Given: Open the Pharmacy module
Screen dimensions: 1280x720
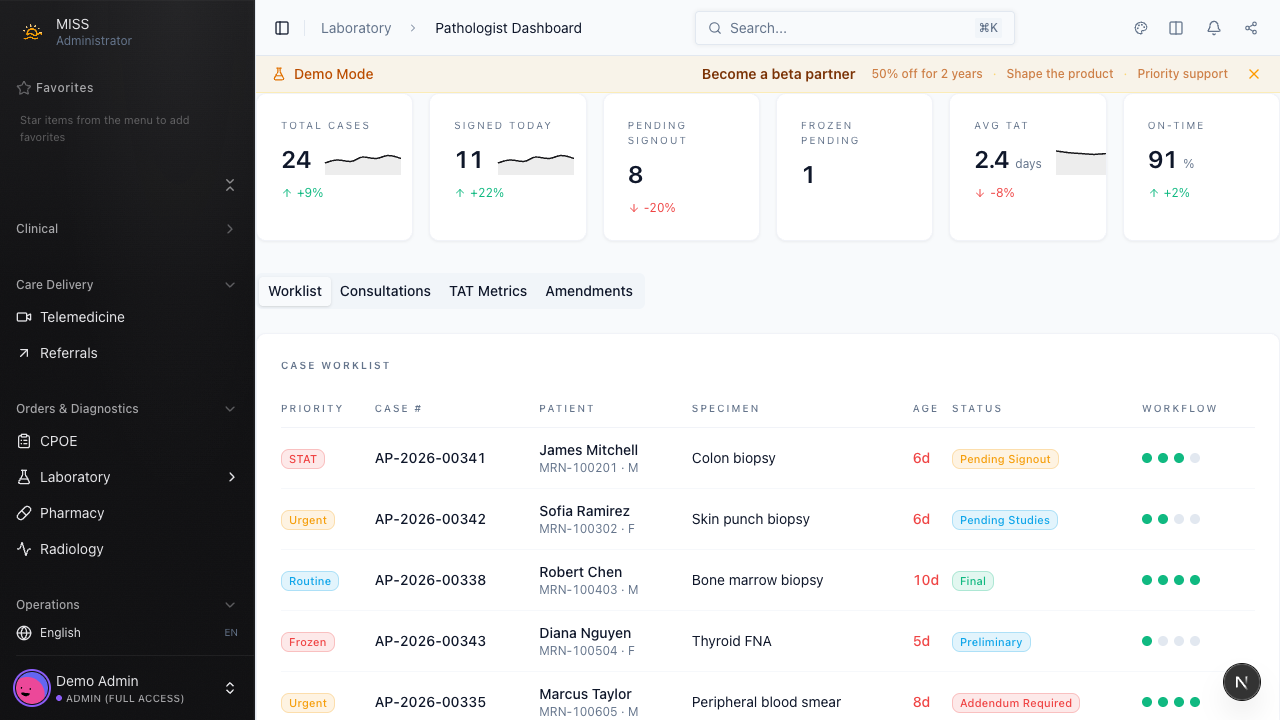Looking at the screenshot, I should [x=72, y=513].
